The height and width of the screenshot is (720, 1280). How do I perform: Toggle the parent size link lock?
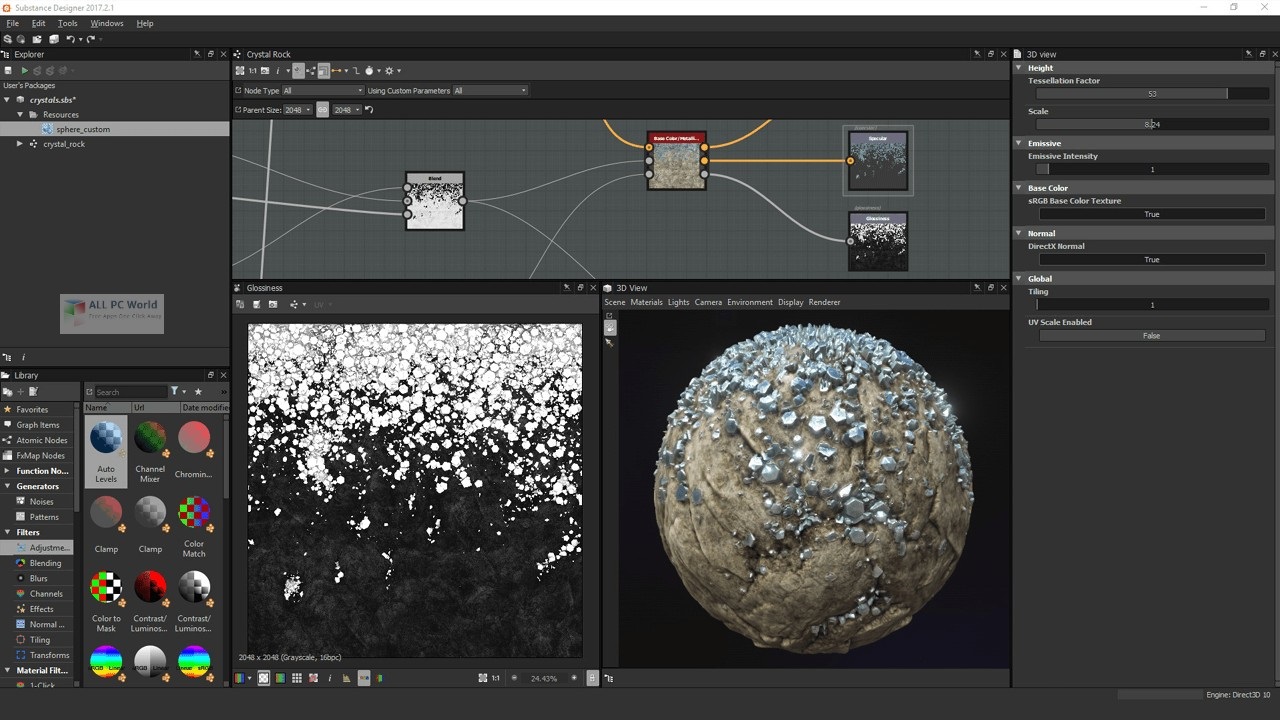click(322, 109)
